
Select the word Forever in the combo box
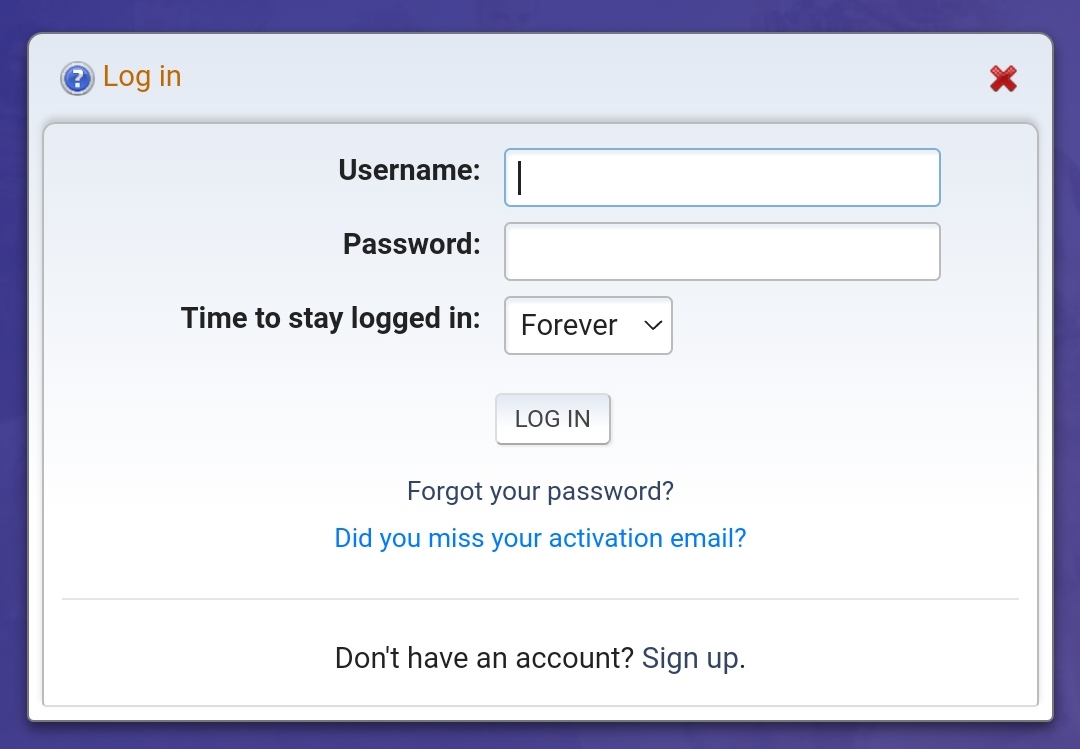pyautogui.click(x=569, y=325)
